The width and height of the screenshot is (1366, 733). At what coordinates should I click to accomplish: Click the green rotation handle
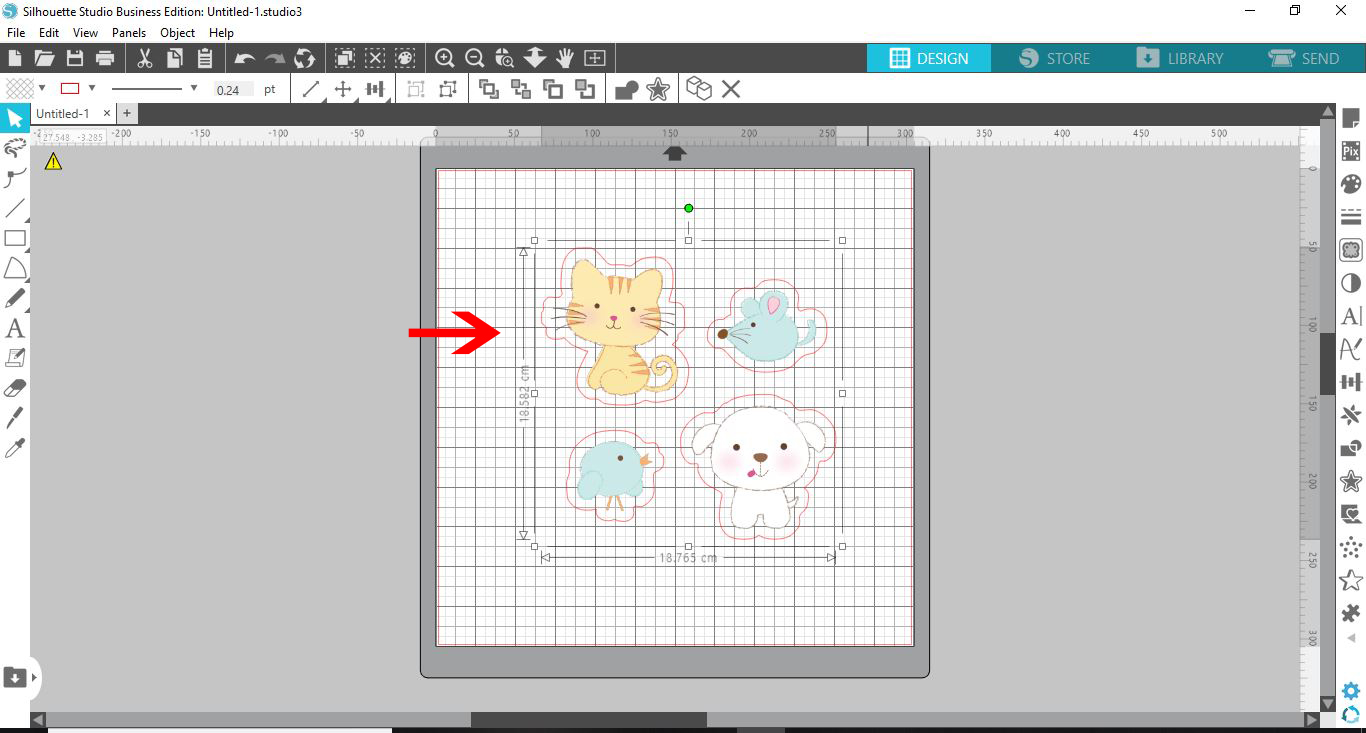(688, 208)
